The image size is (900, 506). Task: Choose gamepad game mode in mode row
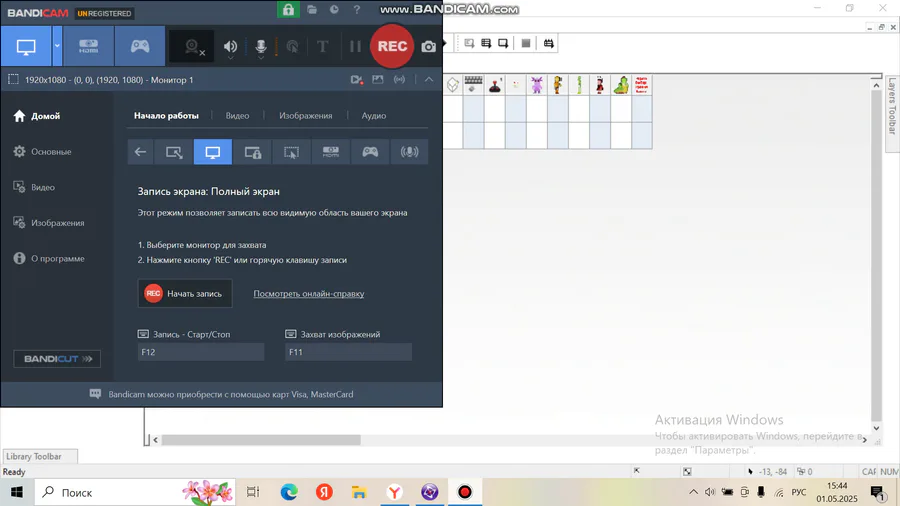[370, 152]
